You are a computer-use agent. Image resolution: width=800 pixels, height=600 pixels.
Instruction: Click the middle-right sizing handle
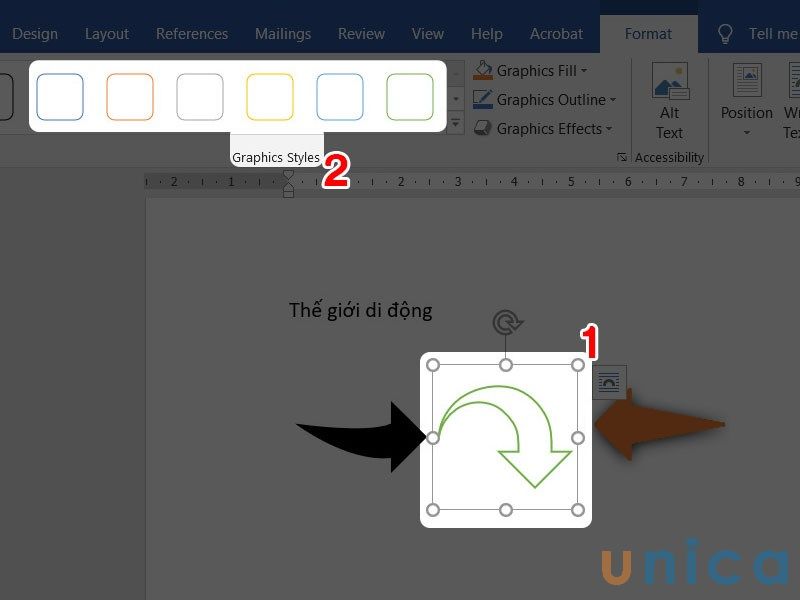click(578, 438)
